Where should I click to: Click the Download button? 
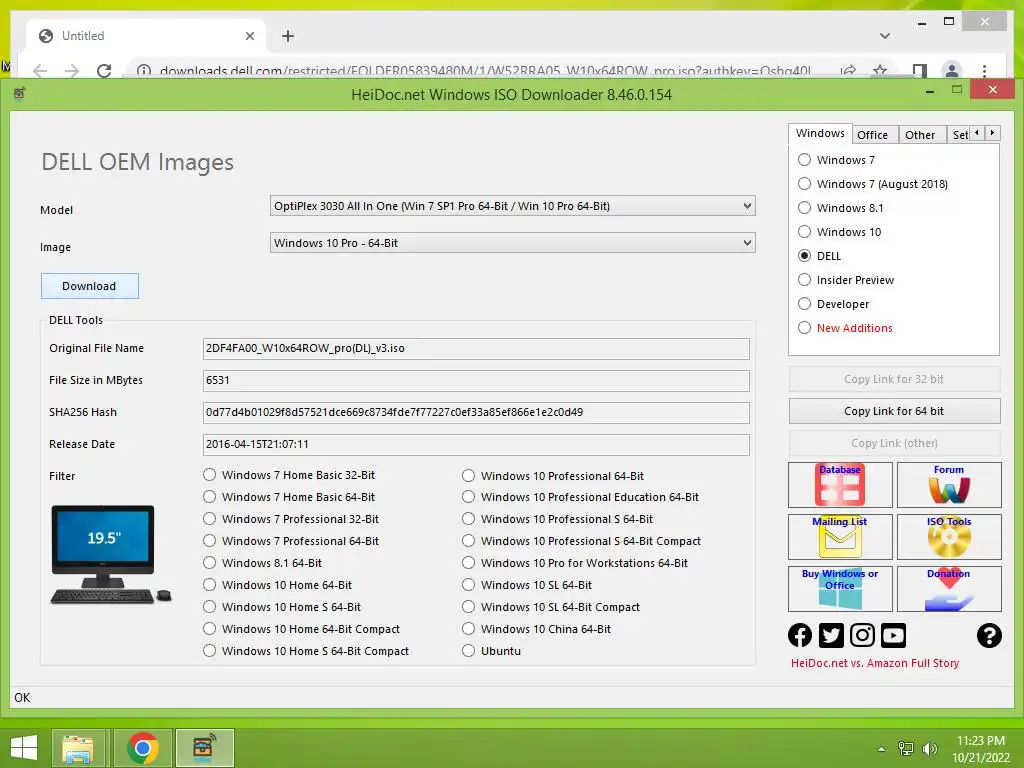click(x=89, y=286)
